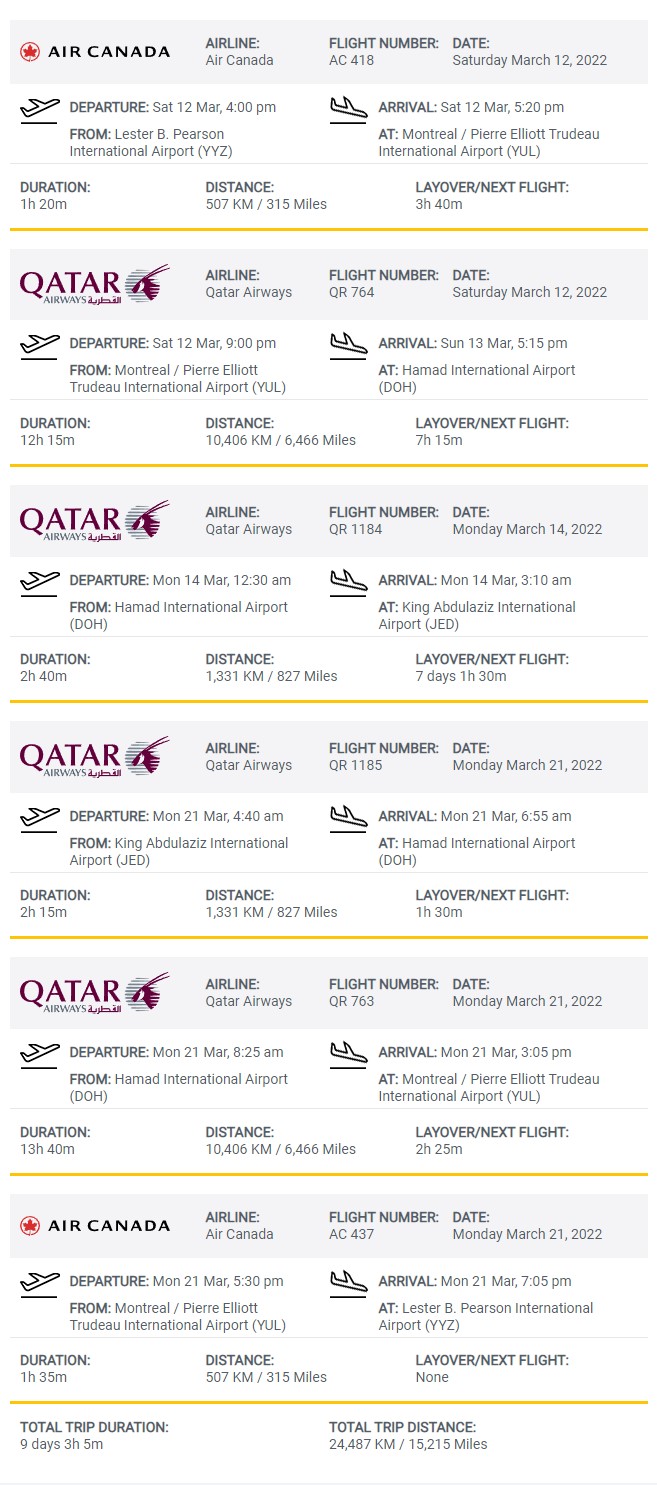The image size is (657, 1485).
Task: Click the arrival plane icon for QR 764
Action: (x=349, y=345)
